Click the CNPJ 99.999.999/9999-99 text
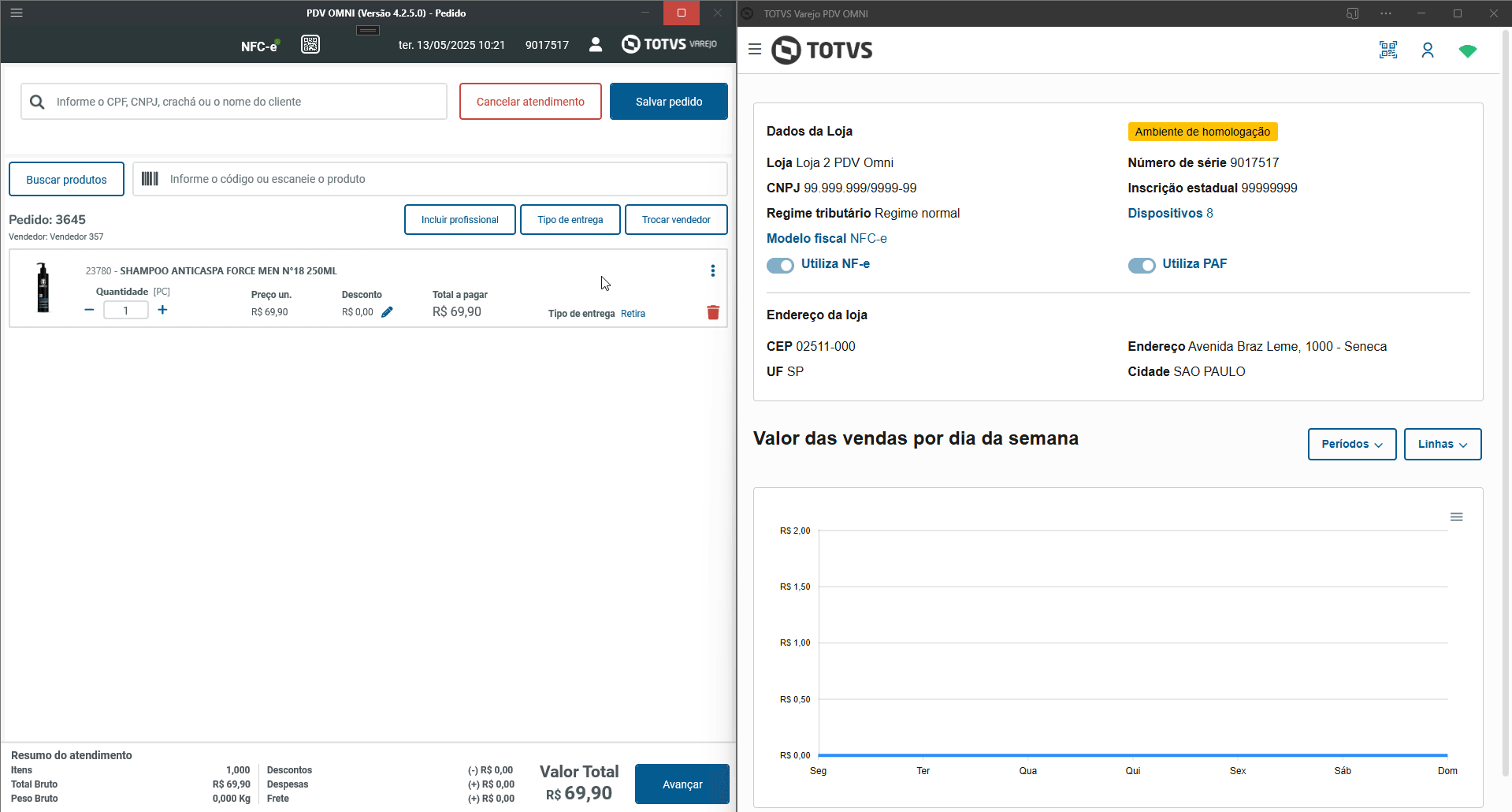This screenshot has width=1512, height=812. (x=841, y=188)
